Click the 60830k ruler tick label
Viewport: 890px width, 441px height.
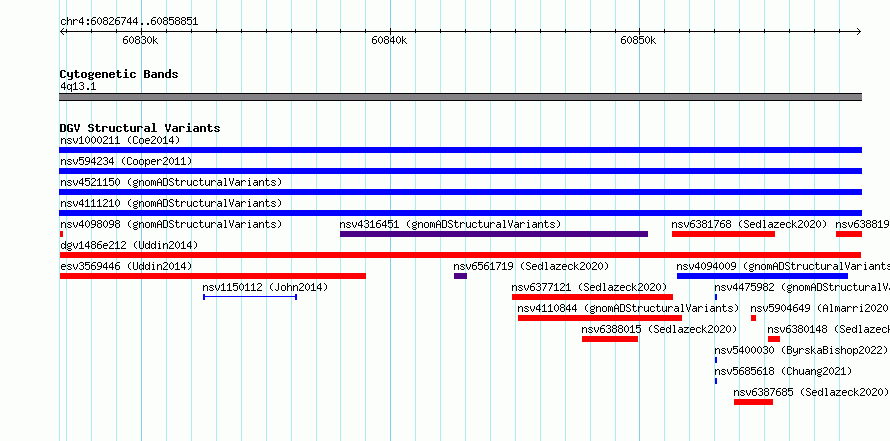point(140,41)
